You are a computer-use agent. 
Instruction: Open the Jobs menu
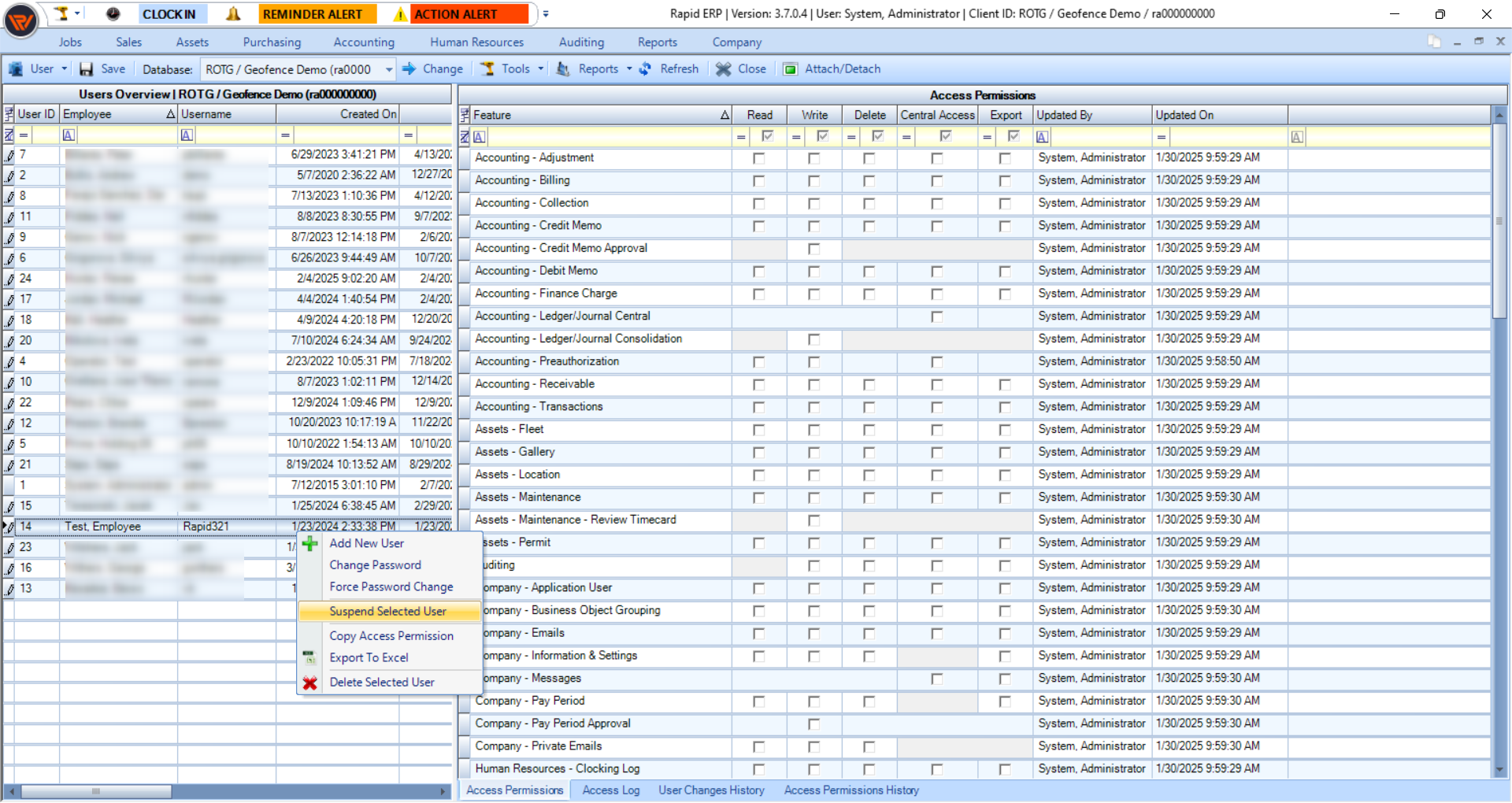(70, 43)
